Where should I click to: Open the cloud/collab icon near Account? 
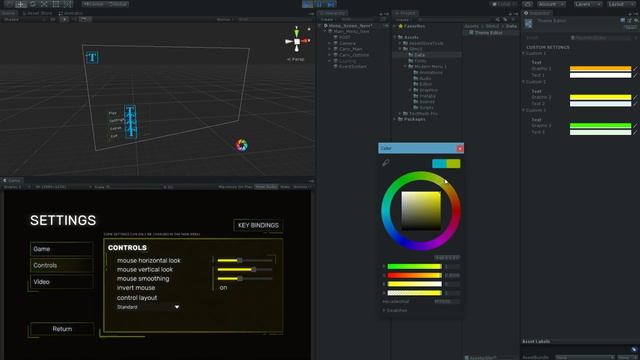(x=528, y=4)
